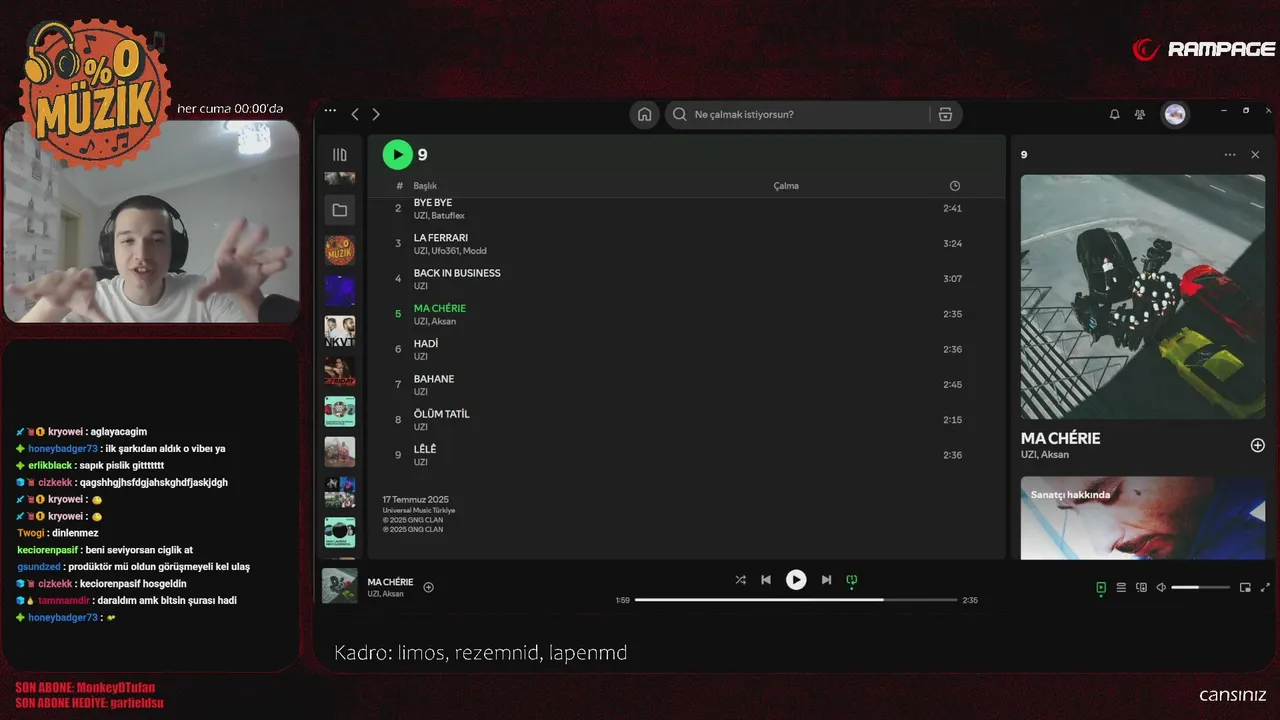
Task: Open now-playing cover thumbnail in bottom bar
Action: pos(340,586)
